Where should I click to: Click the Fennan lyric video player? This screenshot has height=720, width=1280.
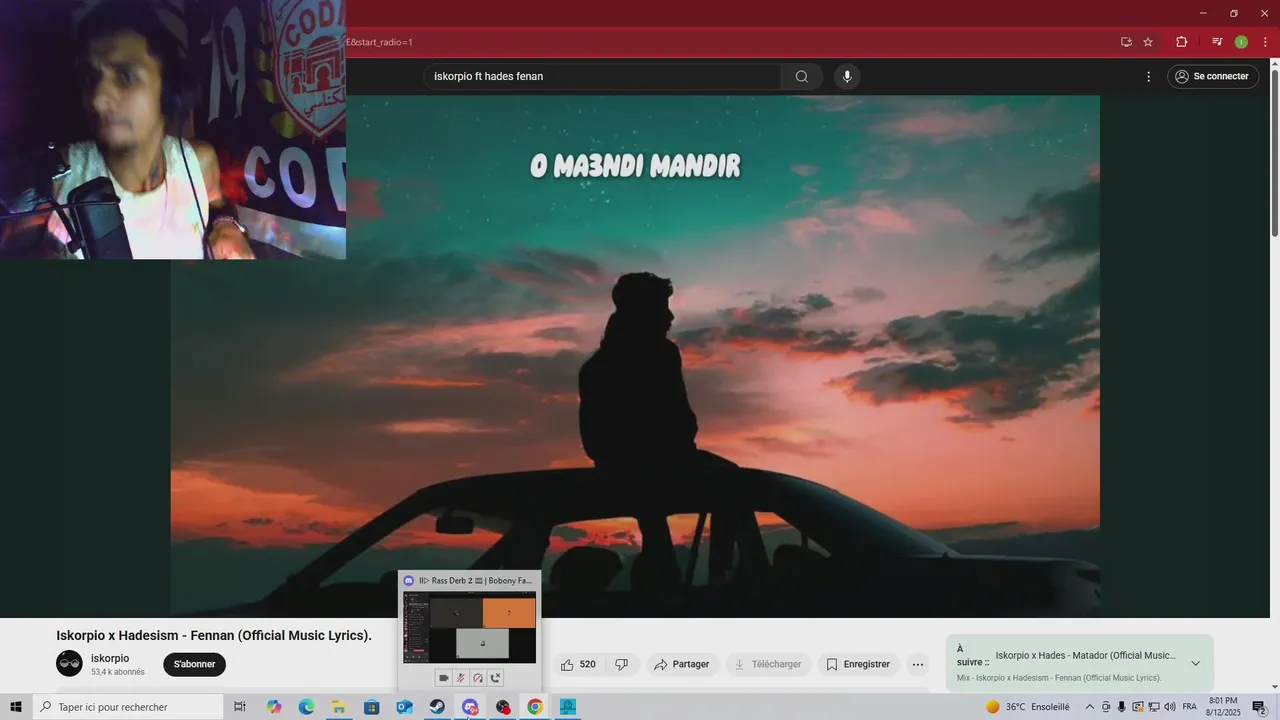coord(635,355)
